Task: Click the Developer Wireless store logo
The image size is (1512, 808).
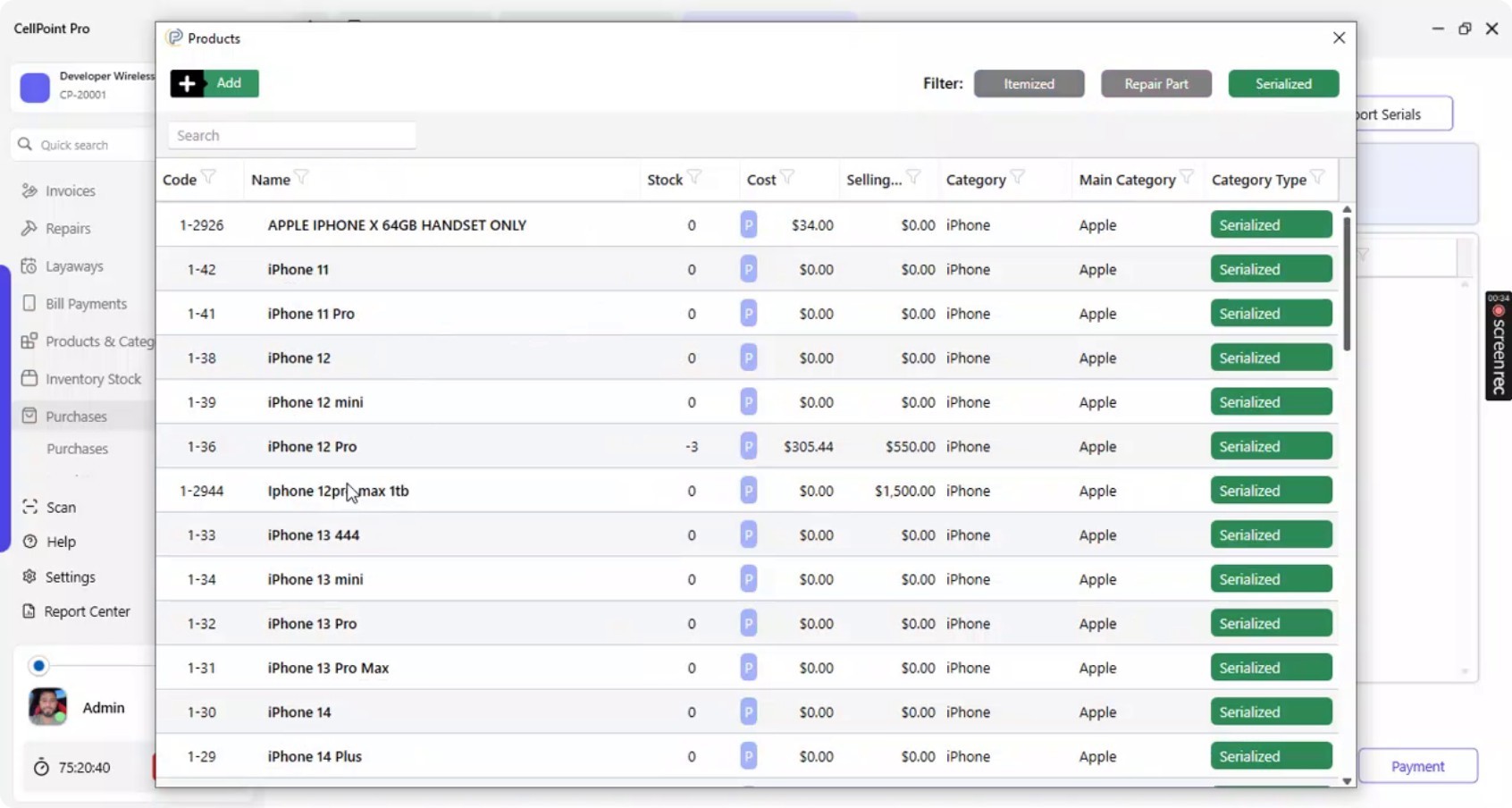Action: [x=35, y=87]
